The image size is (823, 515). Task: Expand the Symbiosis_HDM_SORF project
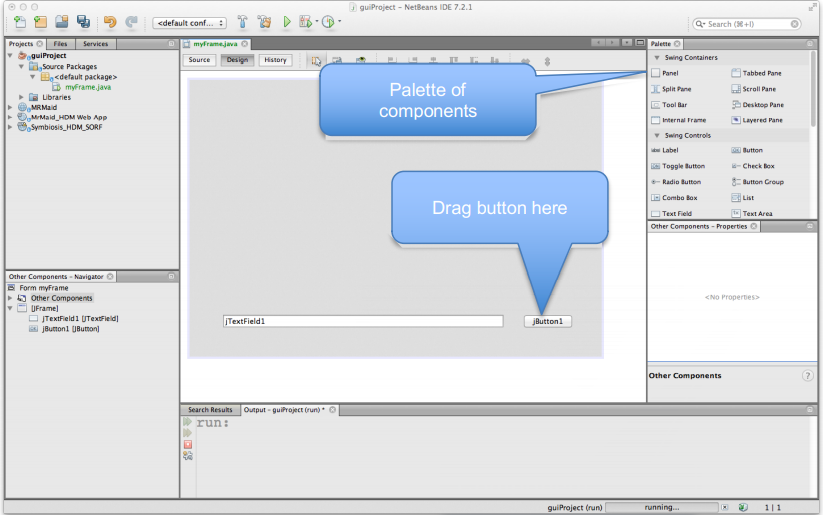tap(10, 127)
